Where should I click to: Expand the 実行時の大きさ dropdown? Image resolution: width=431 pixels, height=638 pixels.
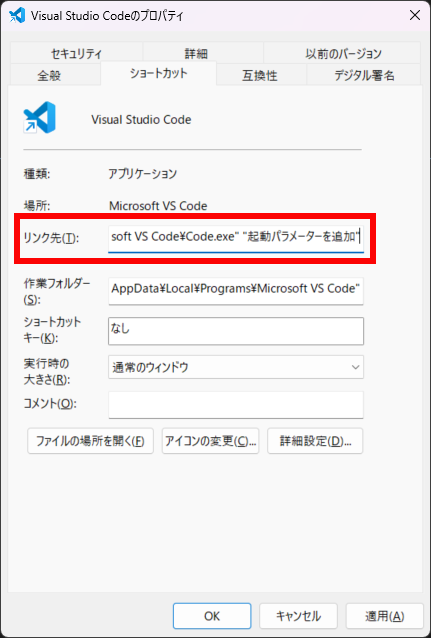click(x=236, y=367)
